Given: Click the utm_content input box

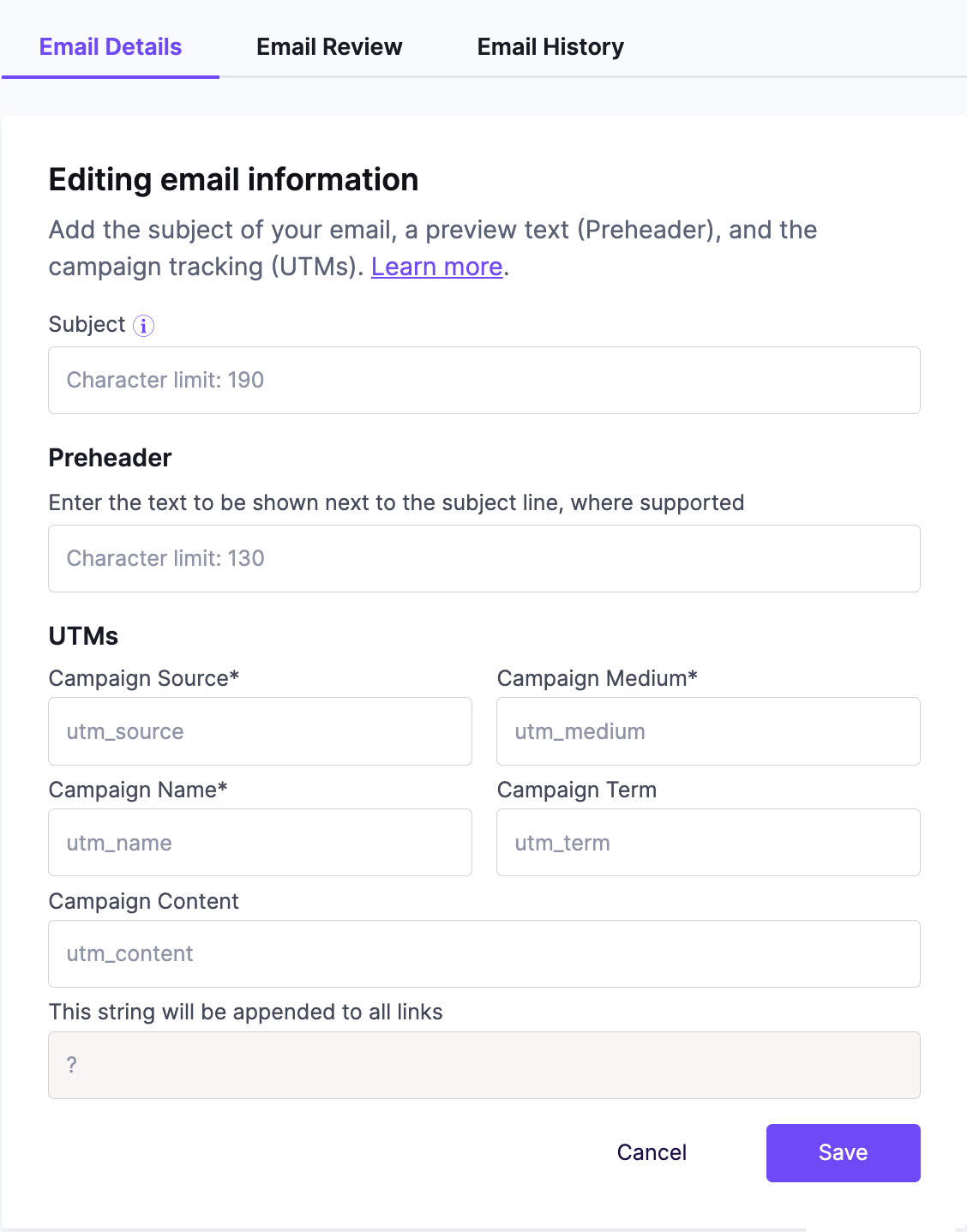Looking at the screenshot, I should 484,953.
